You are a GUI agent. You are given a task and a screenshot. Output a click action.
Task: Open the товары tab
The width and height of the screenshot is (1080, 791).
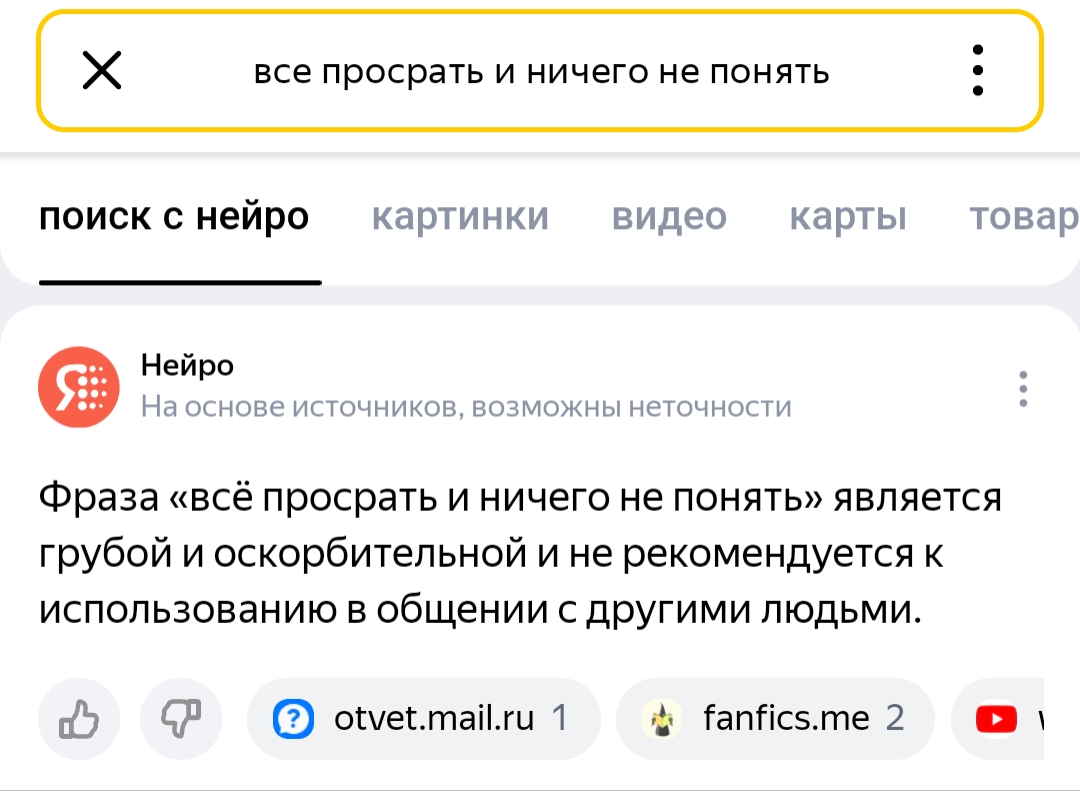coord(1024,216)
